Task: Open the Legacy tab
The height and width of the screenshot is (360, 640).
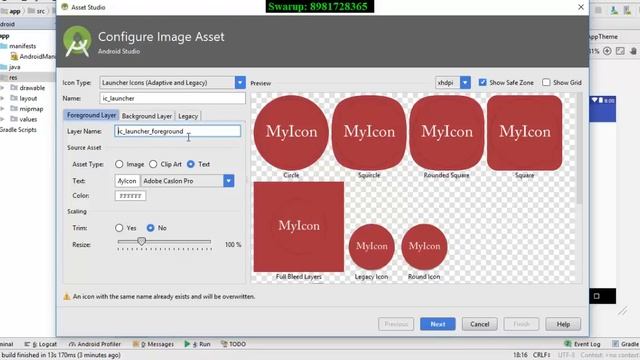Action: 188,116
